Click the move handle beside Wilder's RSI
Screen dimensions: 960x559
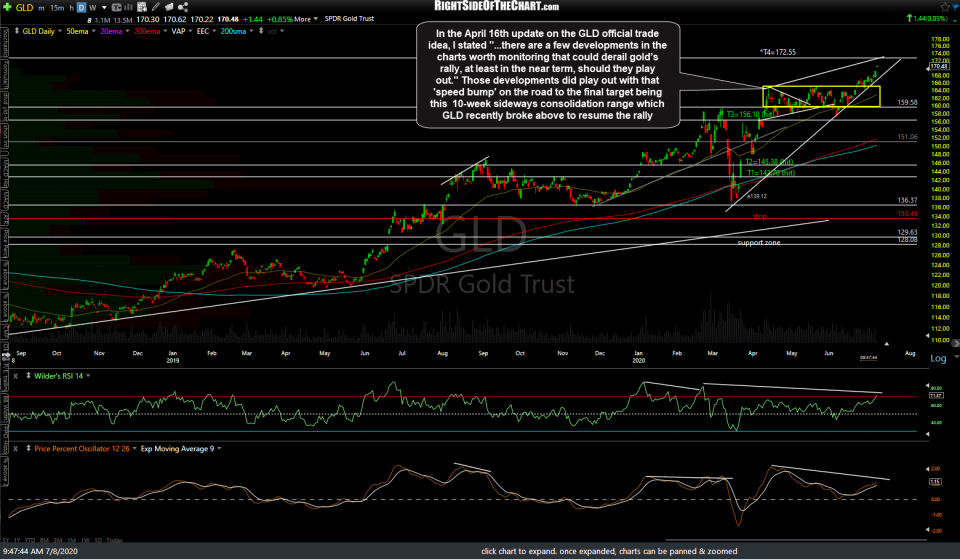(x=28, y=376)
